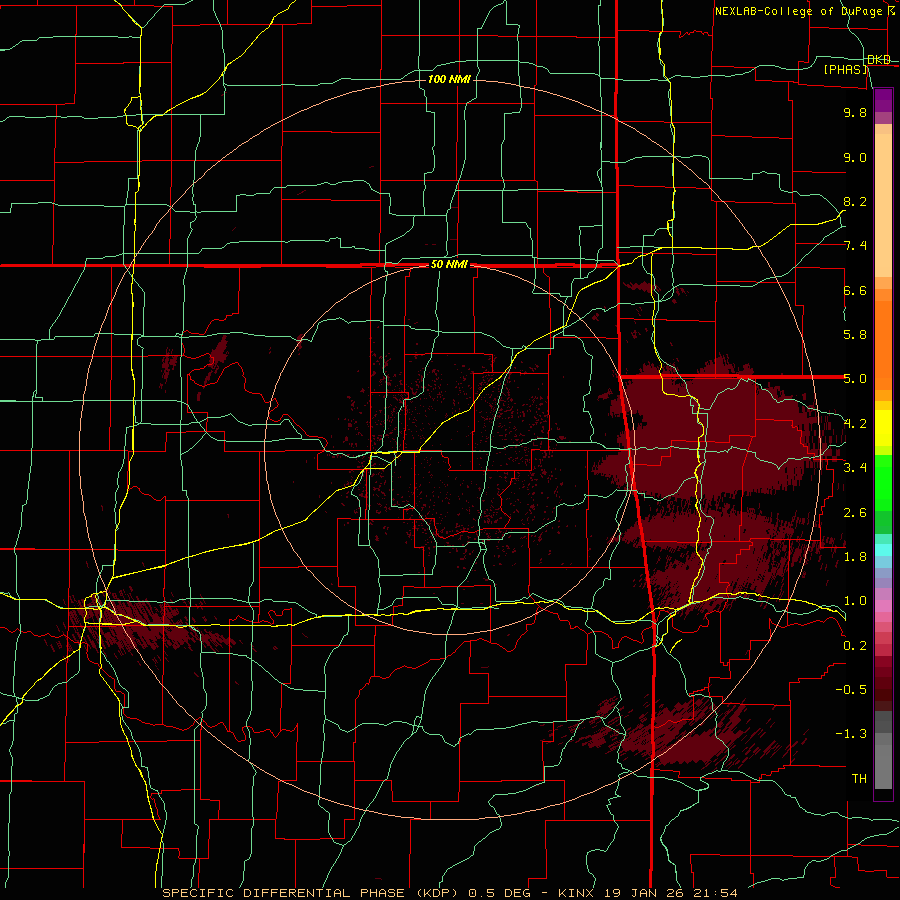Click the 1.8 scale value
This screenshot has width=900, height=900.
(x=855, y=557)
